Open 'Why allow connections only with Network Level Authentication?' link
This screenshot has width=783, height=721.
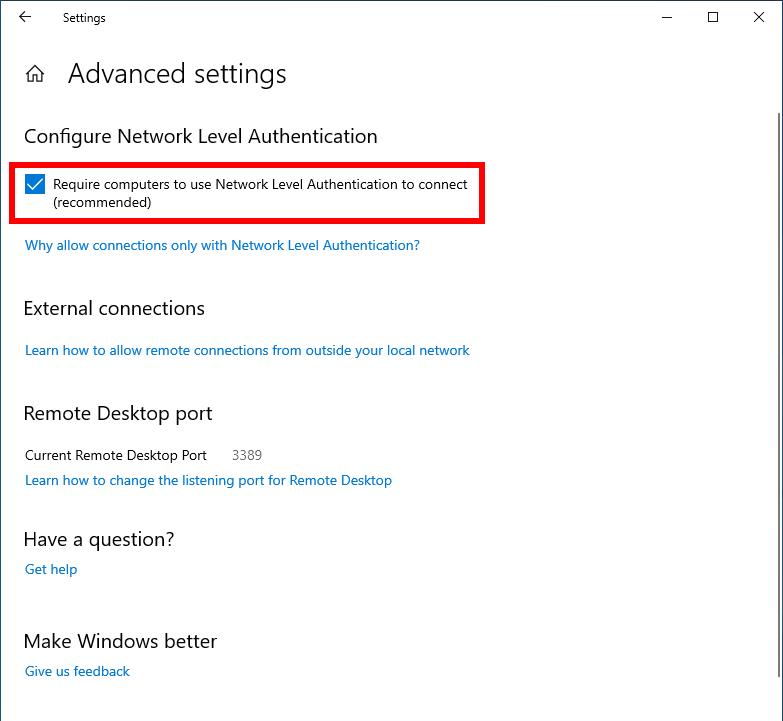[222, 245]
